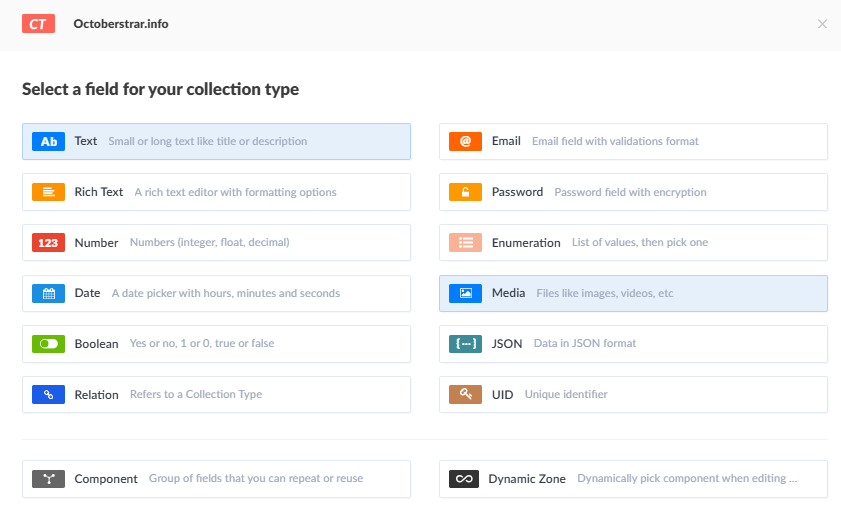Click the orange Password lock icon
Viewport: 841px width, 520px height.
click(x=465, y=192)
